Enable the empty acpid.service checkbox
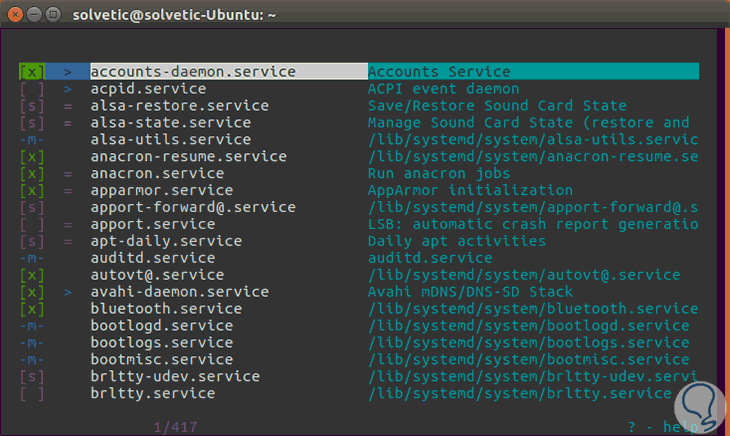This screenshot has width=730, height=436. 32,89
